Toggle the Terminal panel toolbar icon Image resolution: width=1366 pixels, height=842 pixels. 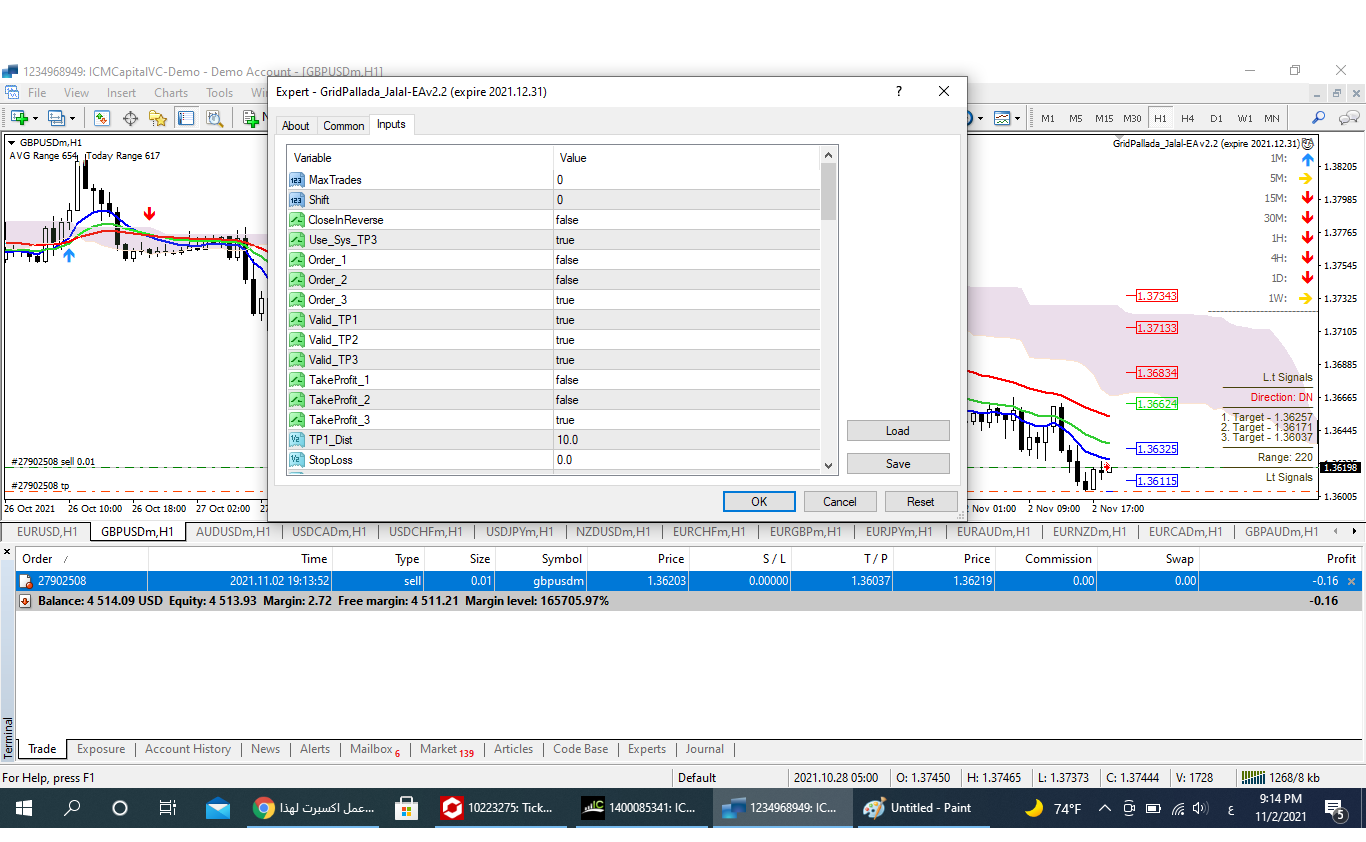click(186, 118)
